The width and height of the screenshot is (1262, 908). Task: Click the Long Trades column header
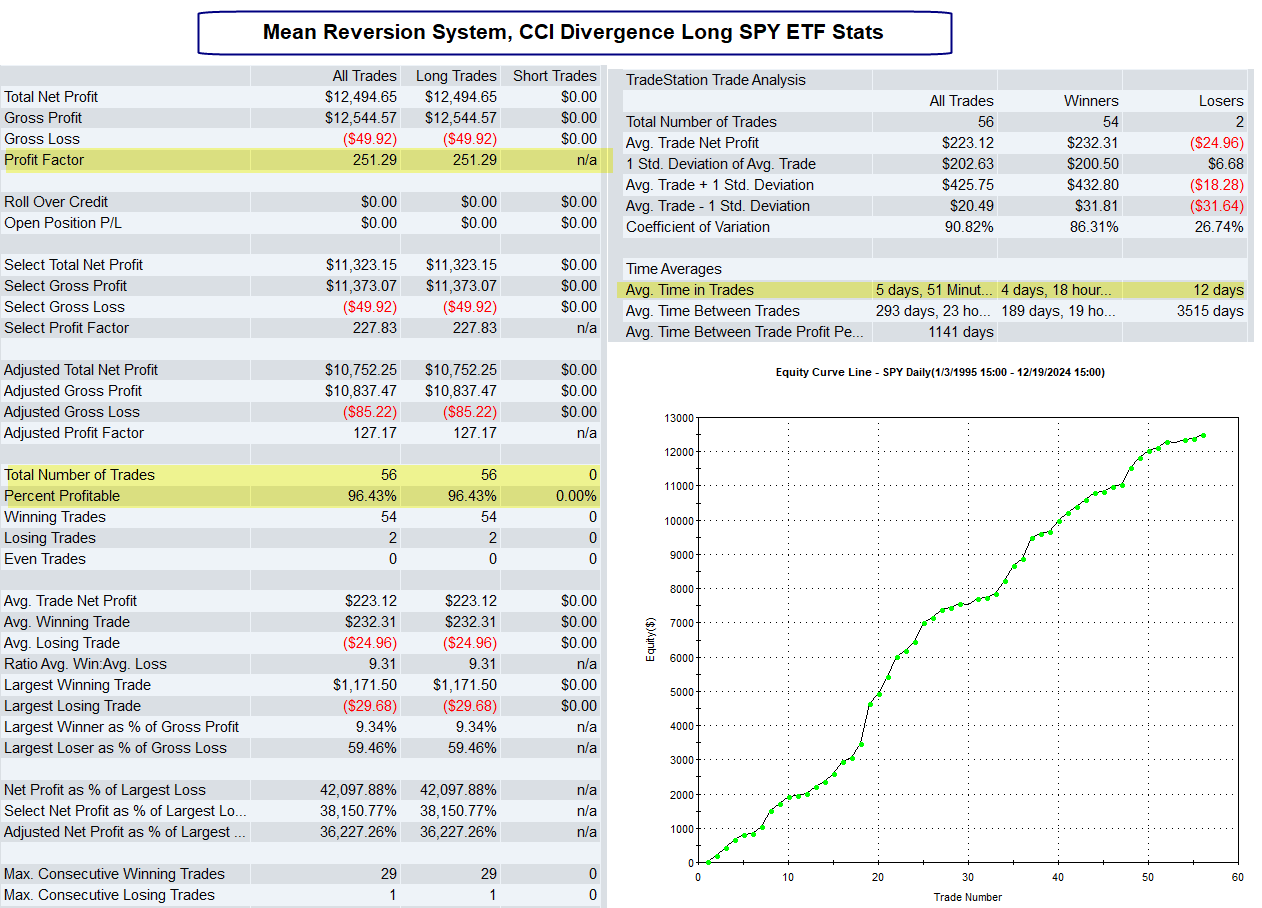point(456,76)
